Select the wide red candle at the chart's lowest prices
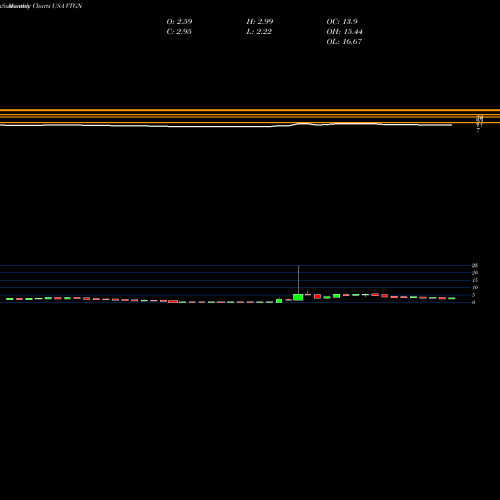Viewport: 500px width, 500px height. coord(173,301)
